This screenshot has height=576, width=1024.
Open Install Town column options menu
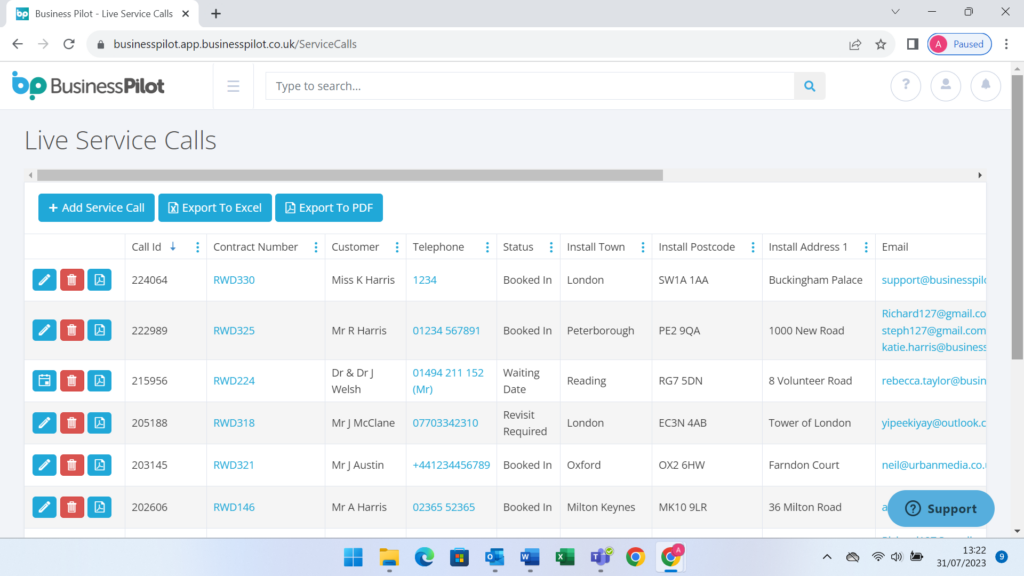click(643, 247)
